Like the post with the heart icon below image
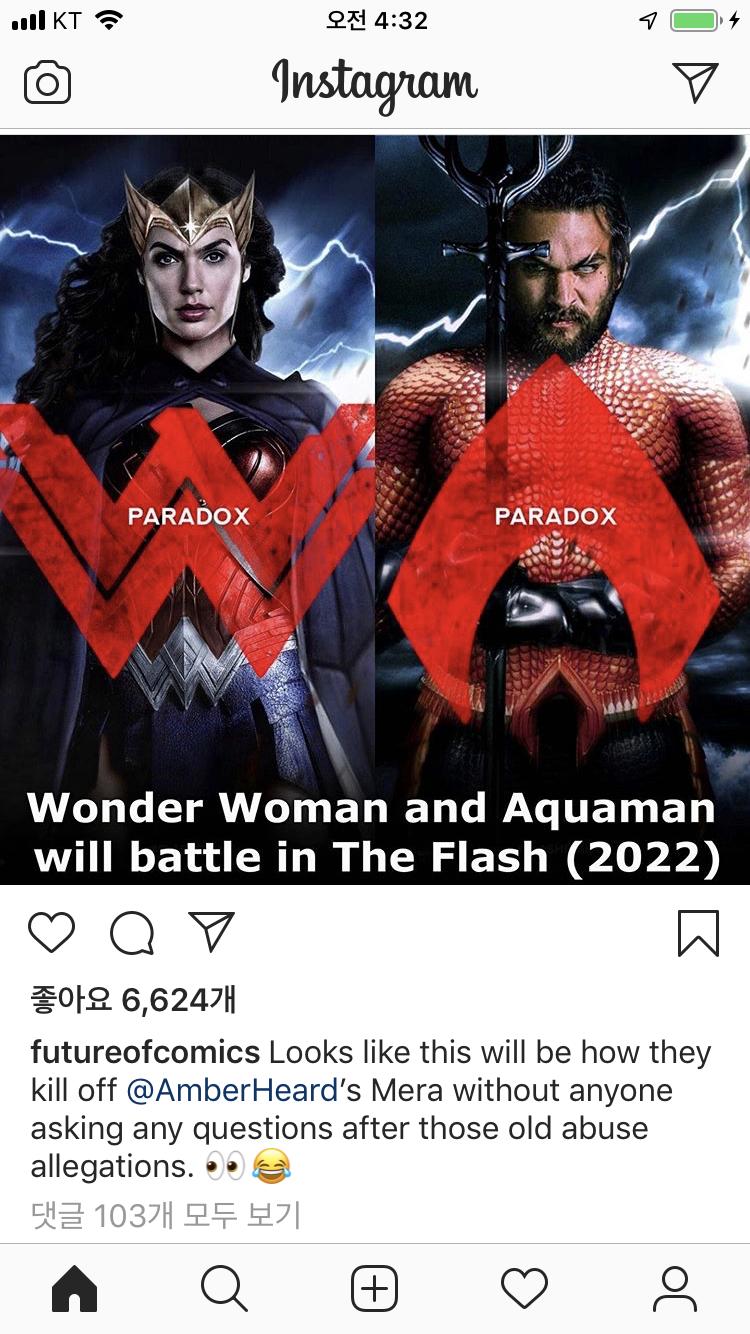Image resolution: width=750 pixels, height=1334 pixels. coord(51,933)
